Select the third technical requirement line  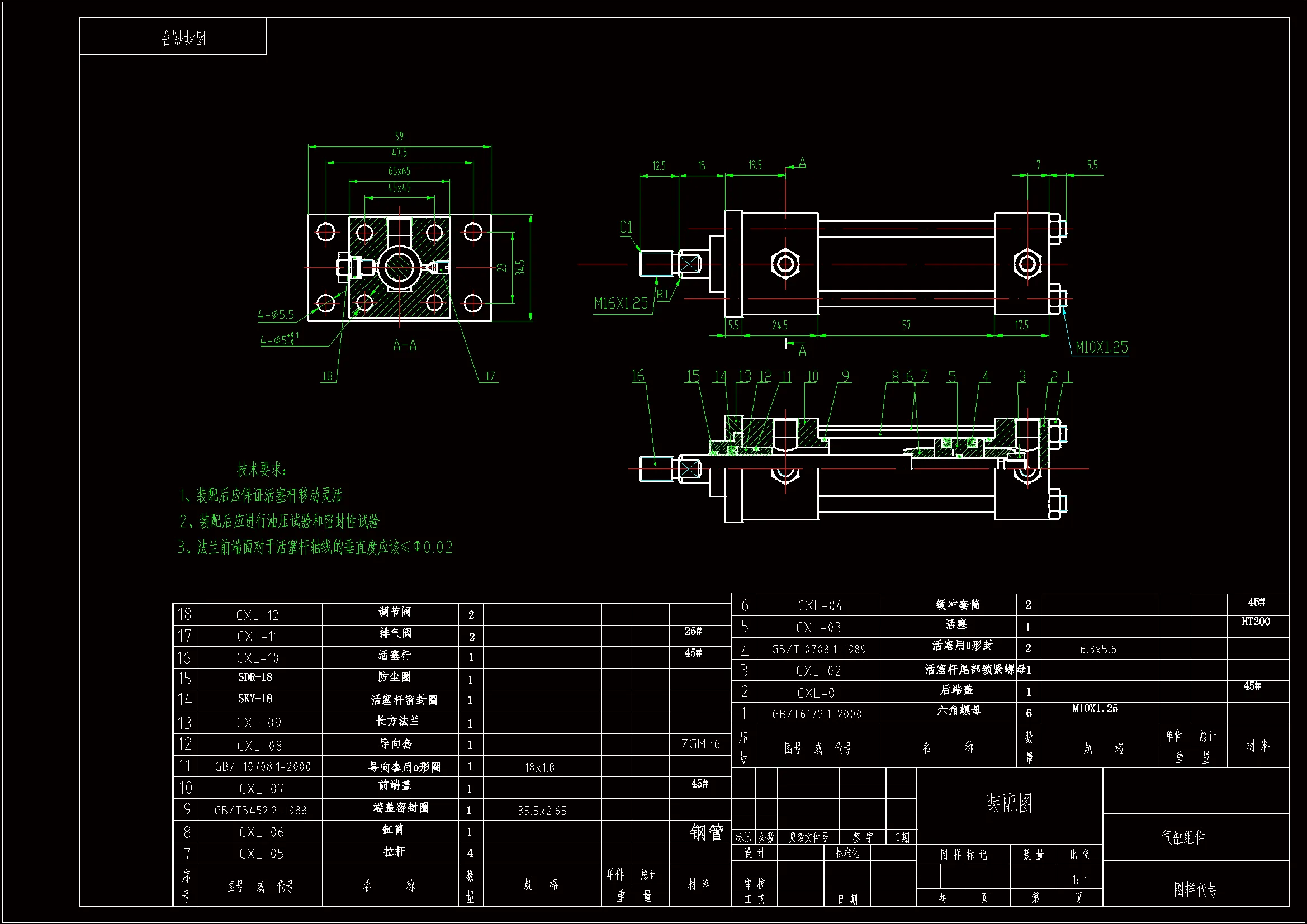315,547
